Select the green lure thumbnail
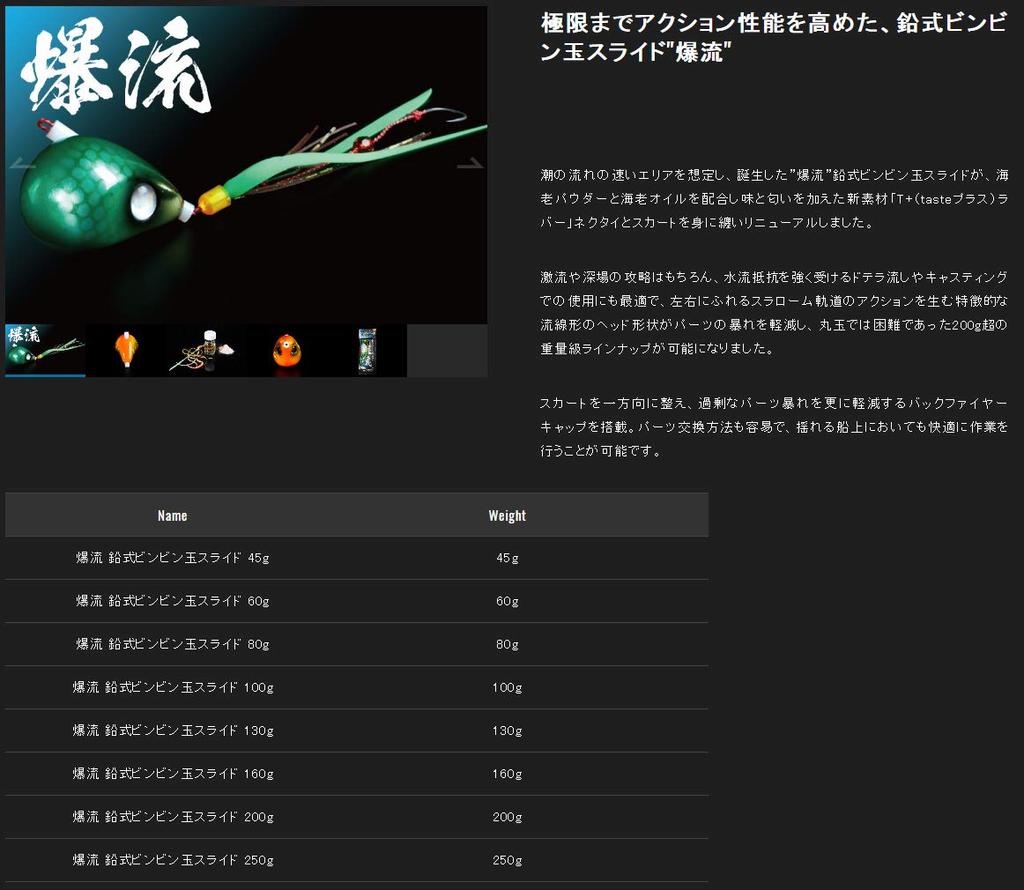 pyautogui.click(x=45, y=350)
